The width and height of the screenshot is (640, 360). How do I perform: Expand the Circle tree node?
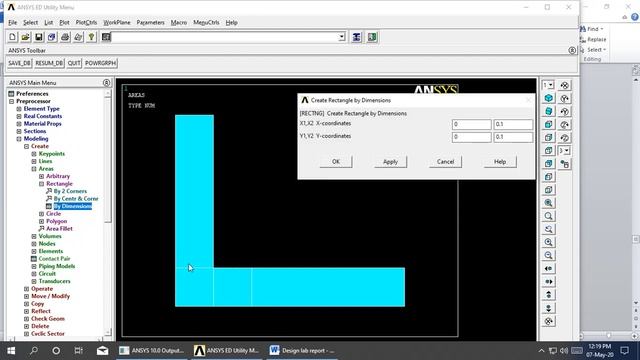click(x=41, y=214)
